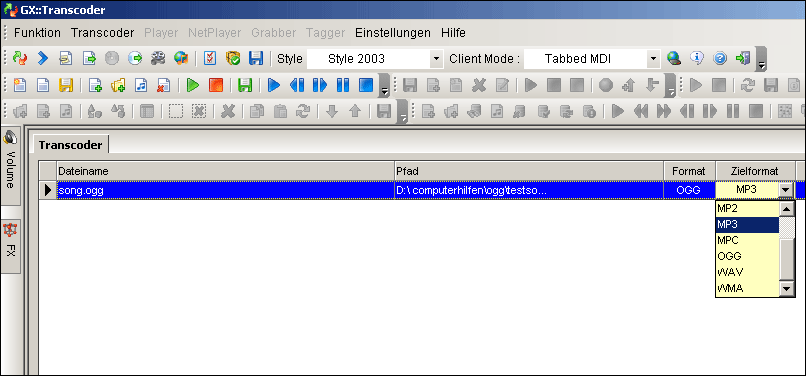The height and width of the screenshot is (376, 806).
Task: Open the FX side panel tab
Action: 10,245
